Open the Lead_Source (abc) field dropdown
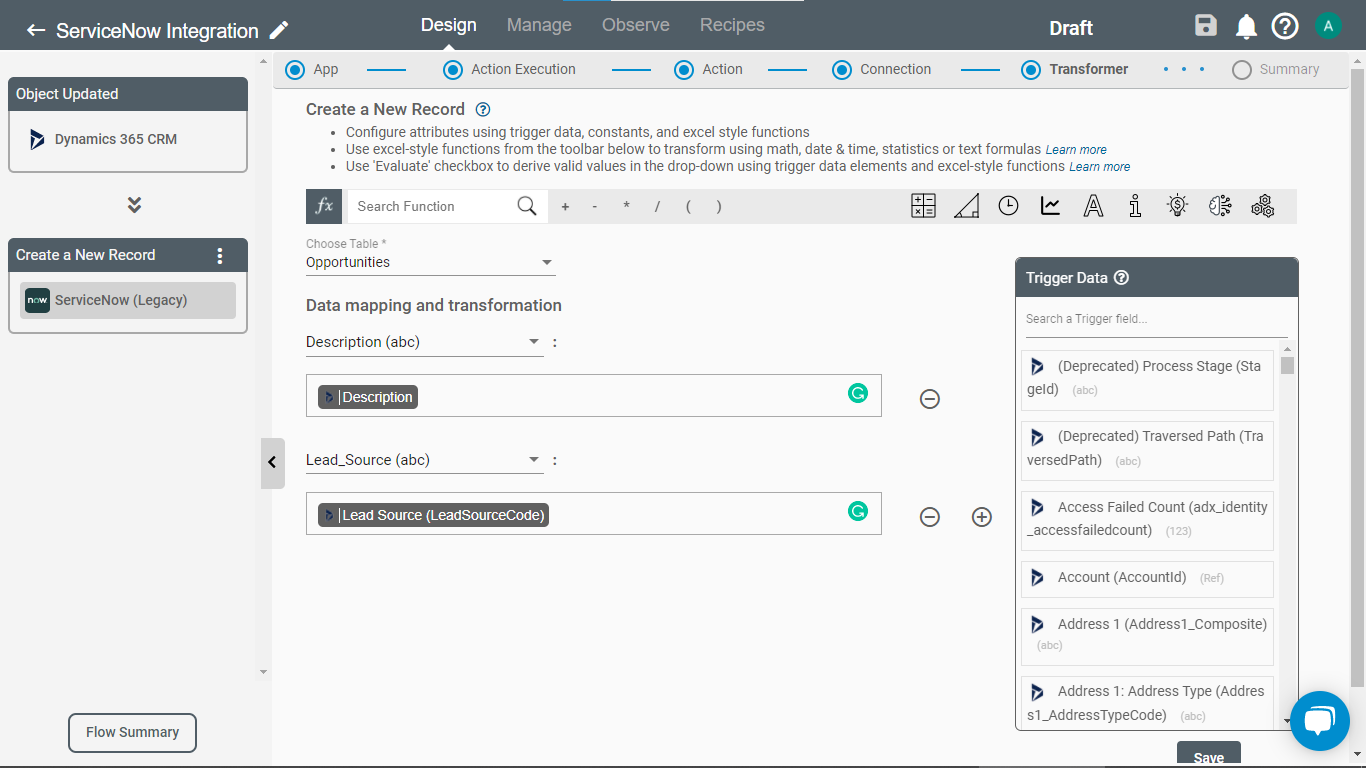This screenshot has width=1366, height=768. (x=425, y=461)
